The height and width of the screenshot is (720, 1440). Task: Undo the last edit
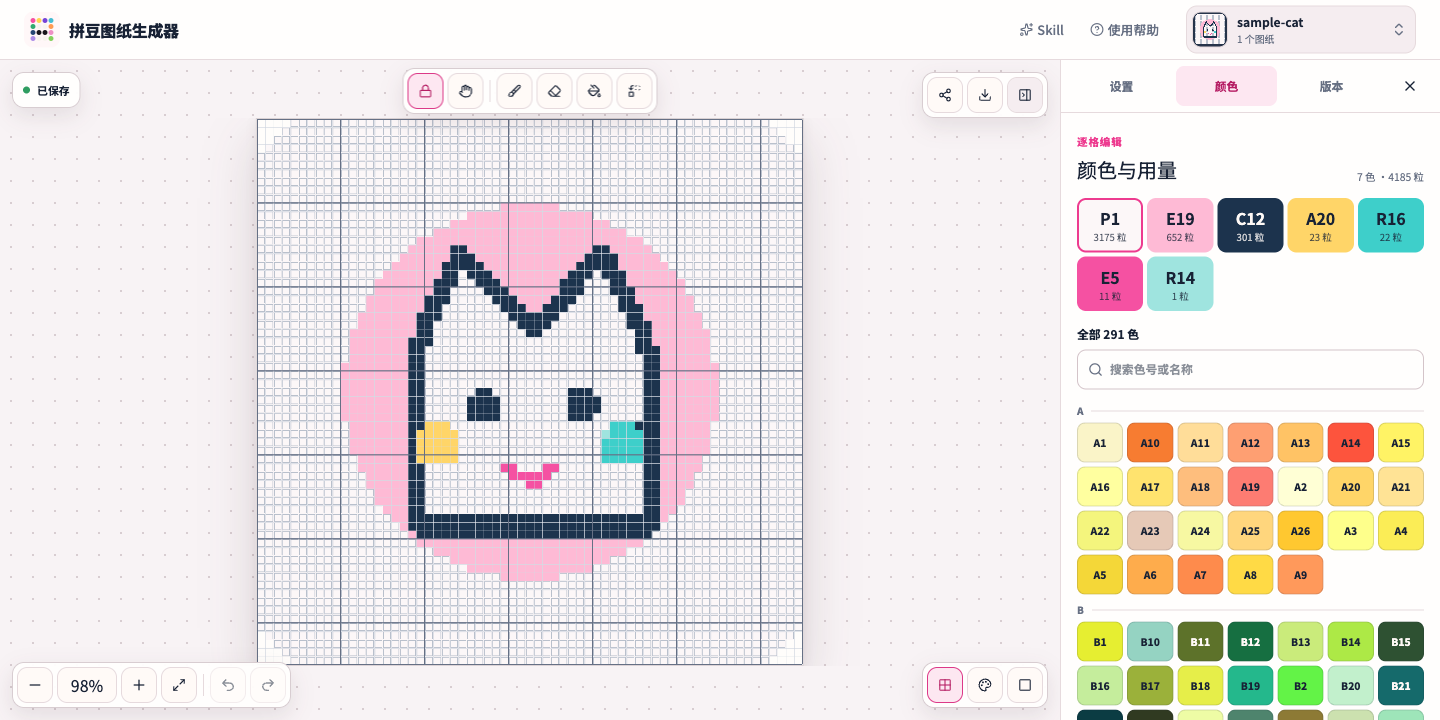(228, 685)
